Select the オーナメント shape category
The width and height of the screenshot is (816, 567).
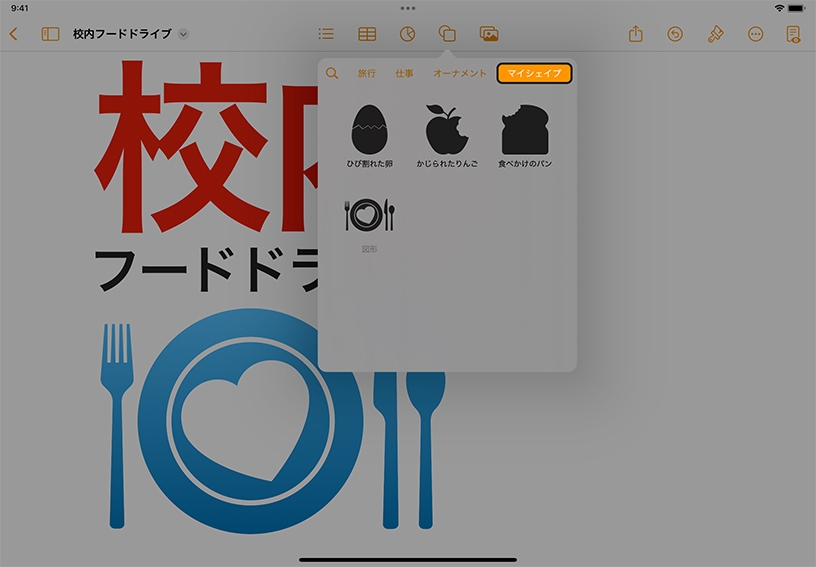click(460, 73)
